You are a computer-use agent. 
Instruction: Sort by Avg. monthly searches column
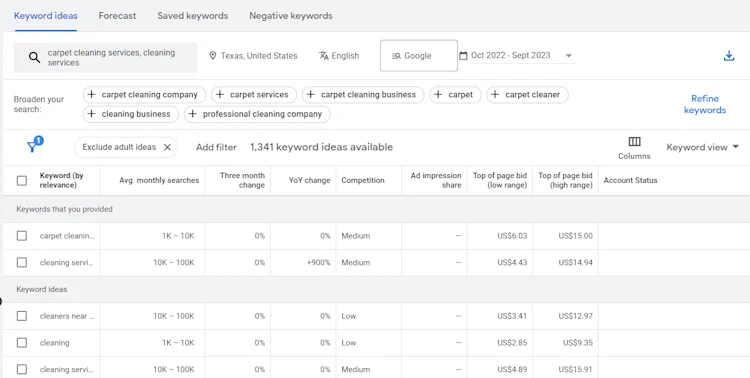pyautogui.click(x=159, y=180)
